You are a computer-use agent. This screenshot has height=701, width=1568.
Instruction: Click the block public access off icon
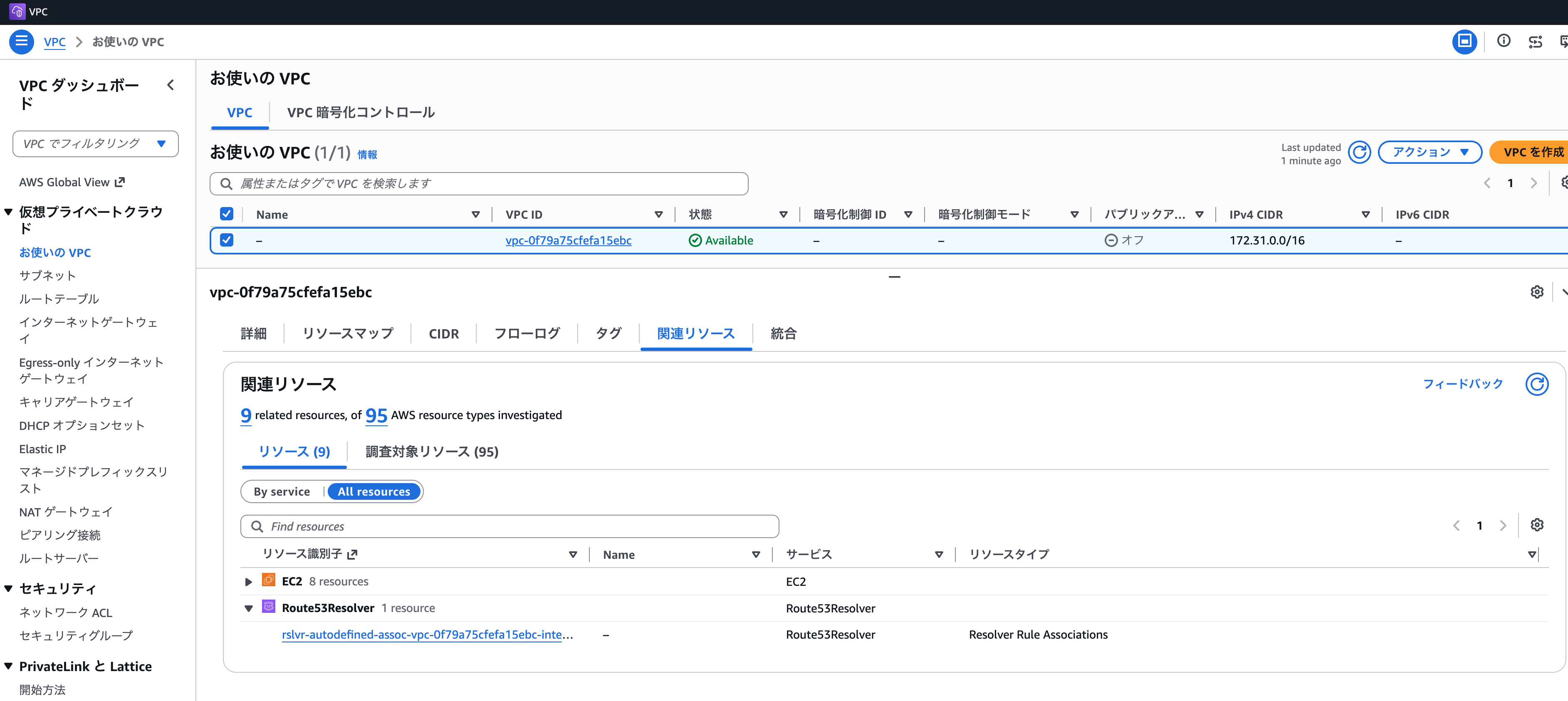tap(1111, 240)
